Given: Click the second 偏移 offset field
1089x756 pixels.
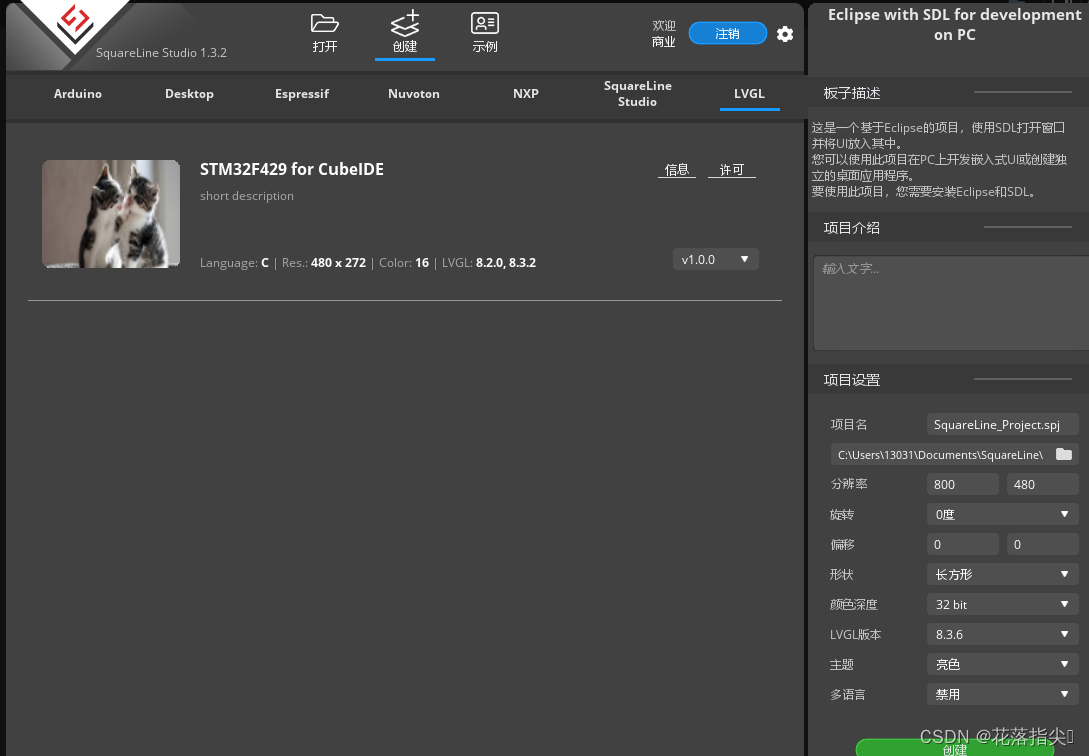Looking at the screenshot, I should tap(1042, 544).
